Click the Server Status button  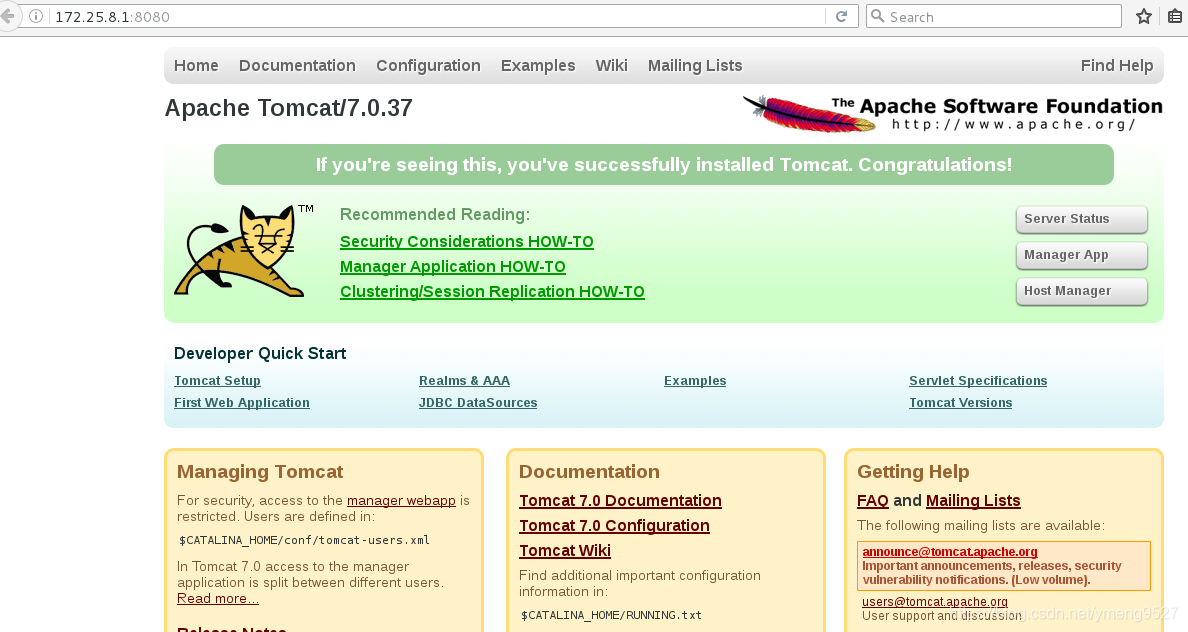[1081, 219]
